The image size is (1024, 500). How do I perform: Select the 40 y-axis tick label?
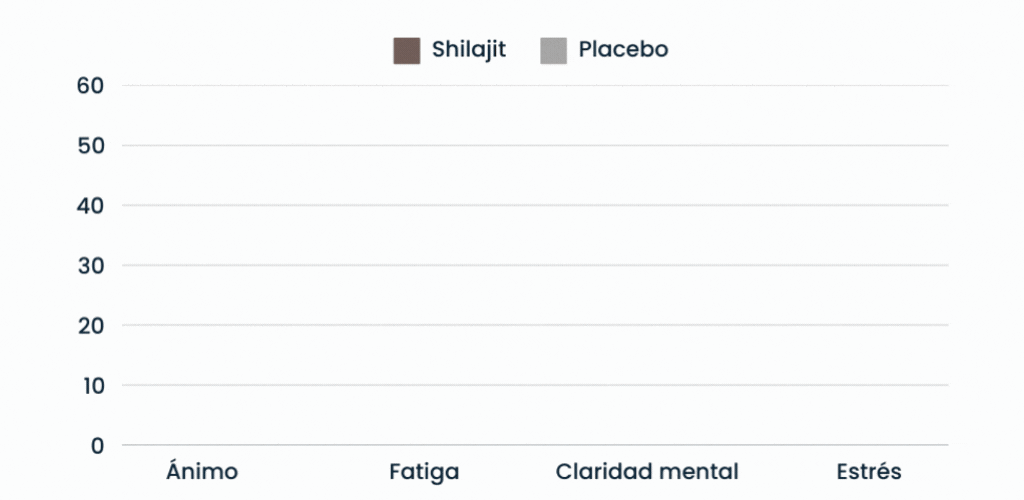pos(90,206)
